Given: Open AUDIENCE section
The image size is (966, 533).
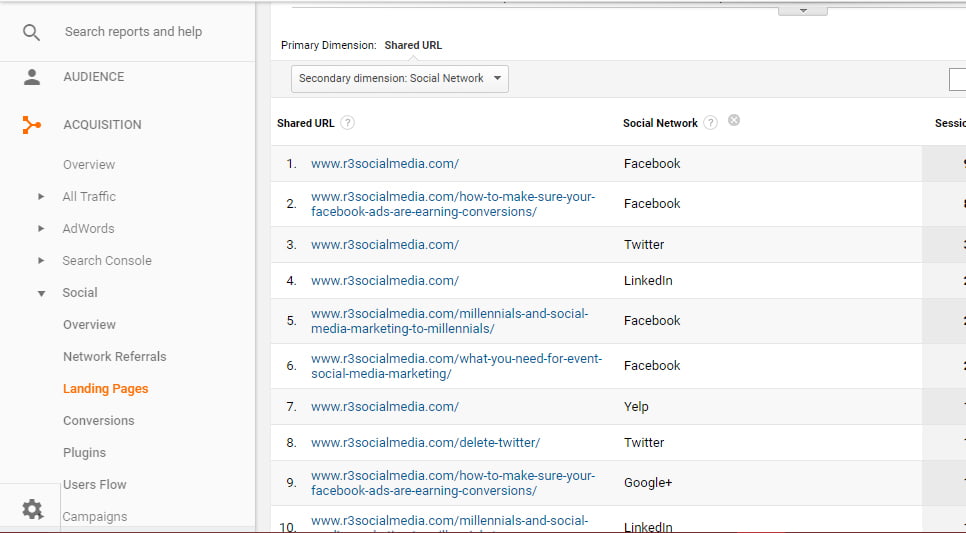Looking at the screenshot, I should pos(94,76).
